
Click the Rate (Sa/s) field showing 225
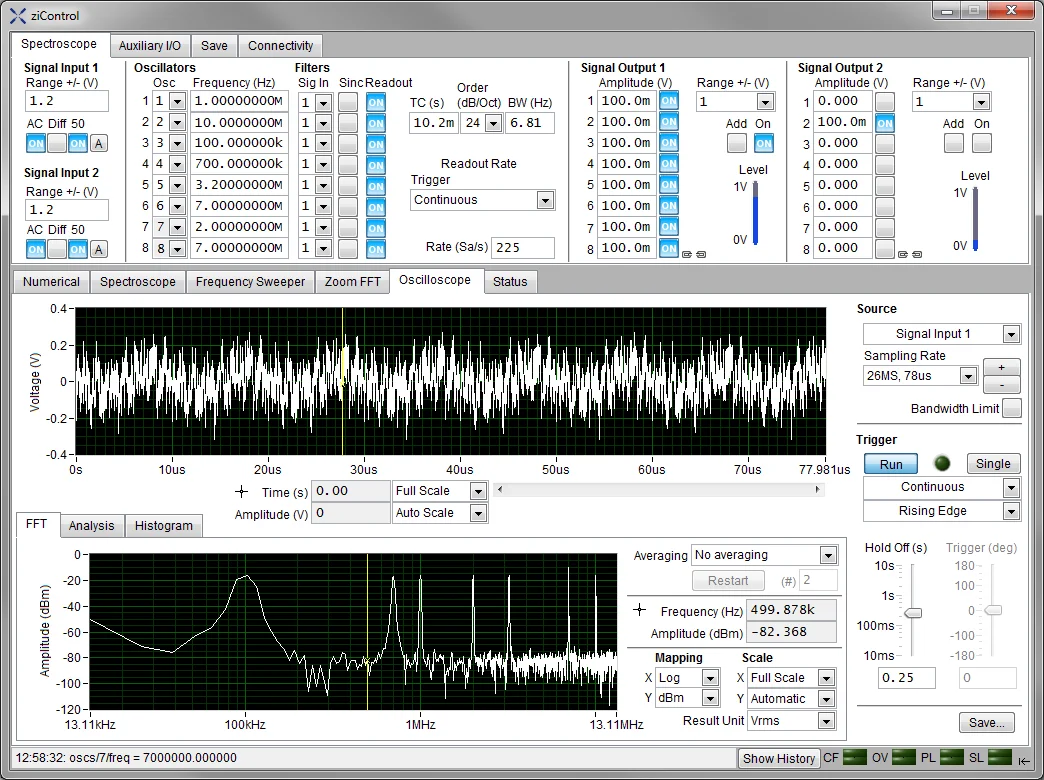tap(523, 248)
